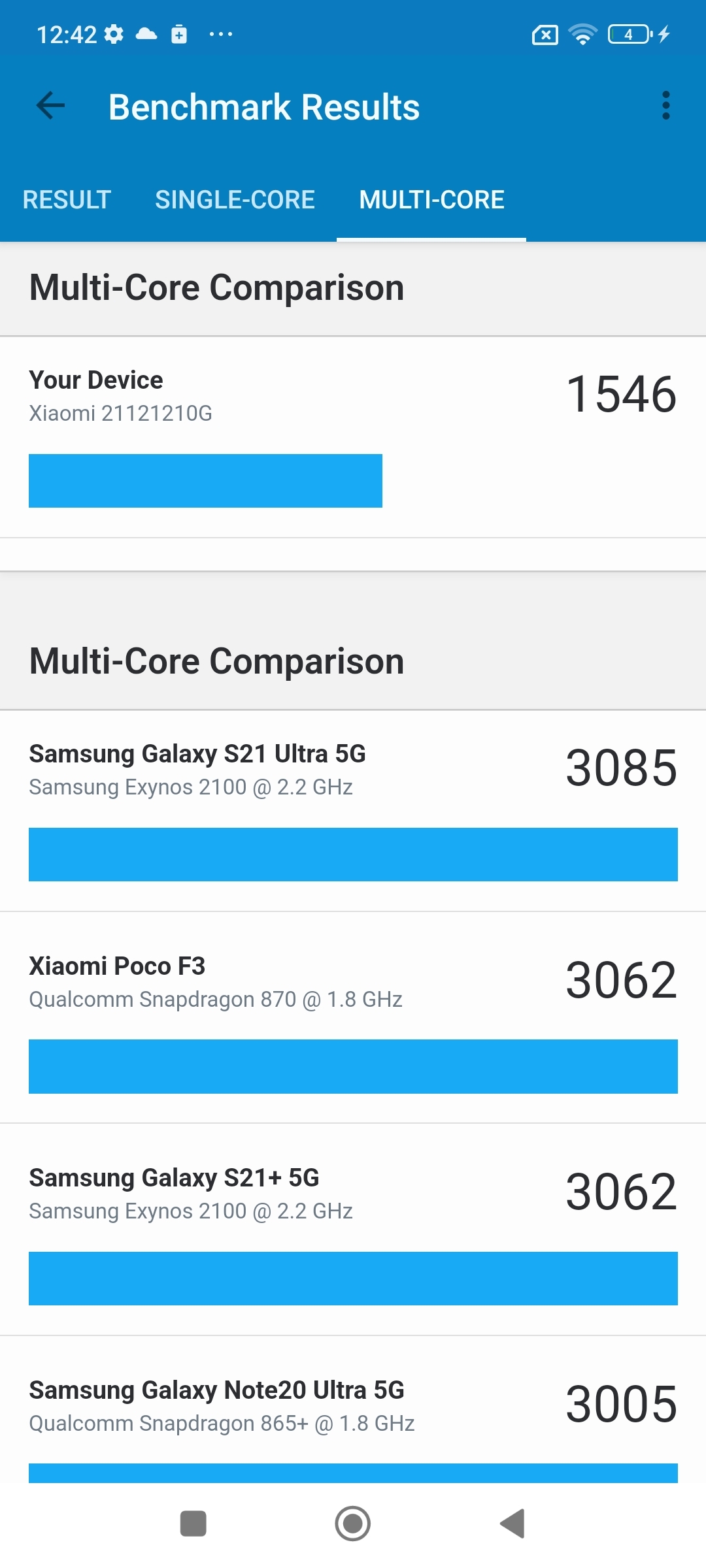Tap the settings gear in the status bar
Image resolution: width=706 pixels, height=1568 pixels.
pos(113,34)
